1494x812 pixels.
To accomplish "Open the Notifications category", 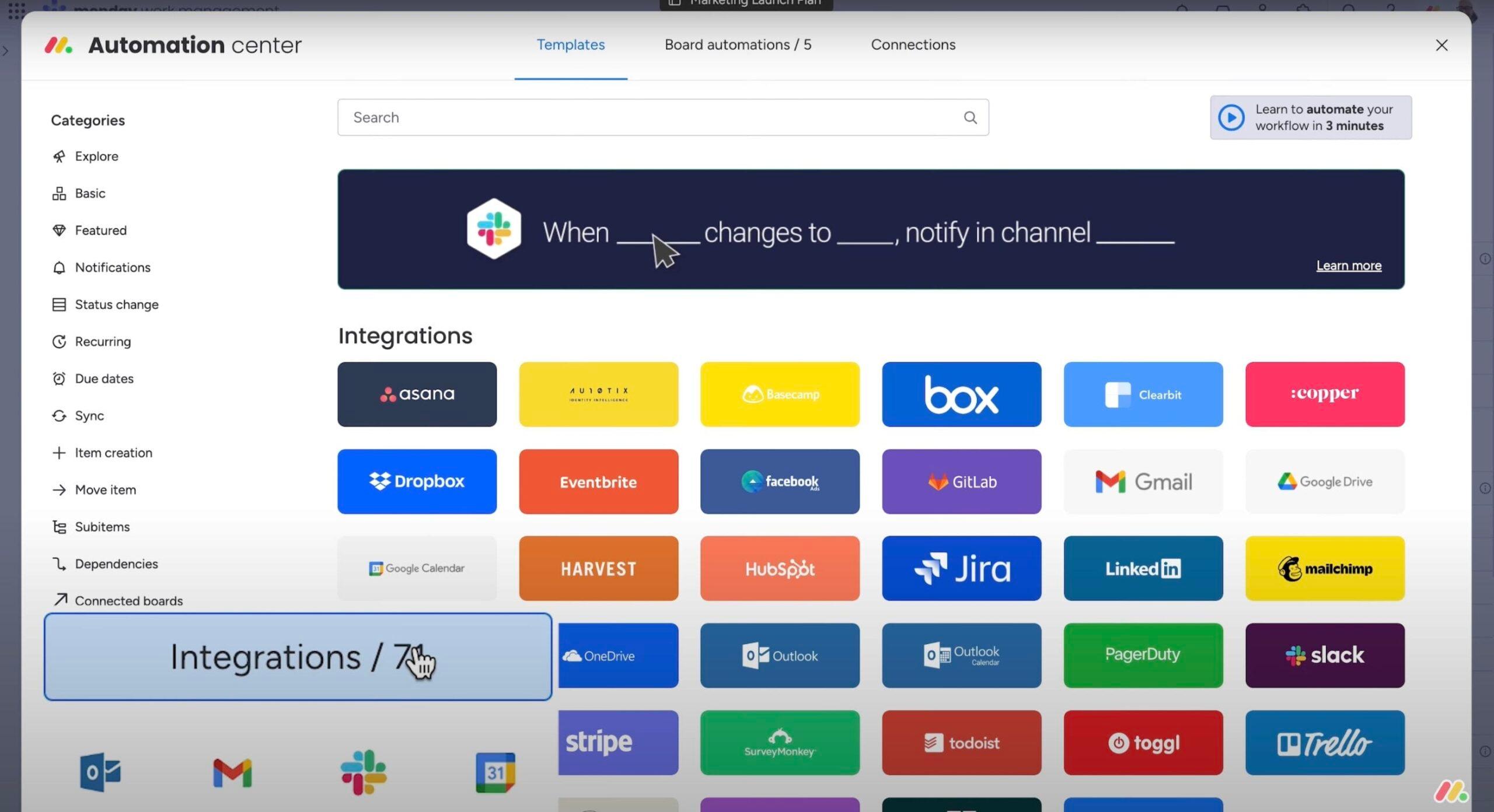I will (x=101, y=267).
